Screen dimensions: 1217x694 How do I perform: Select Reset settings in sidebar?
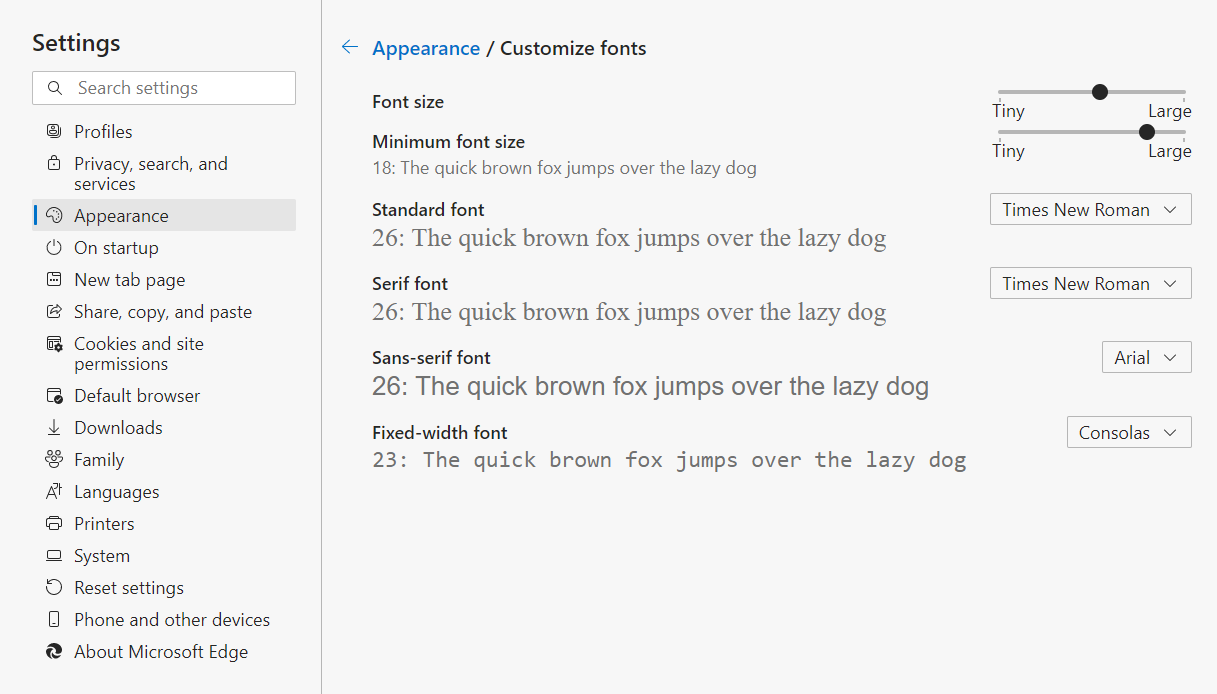coord(128,588)
